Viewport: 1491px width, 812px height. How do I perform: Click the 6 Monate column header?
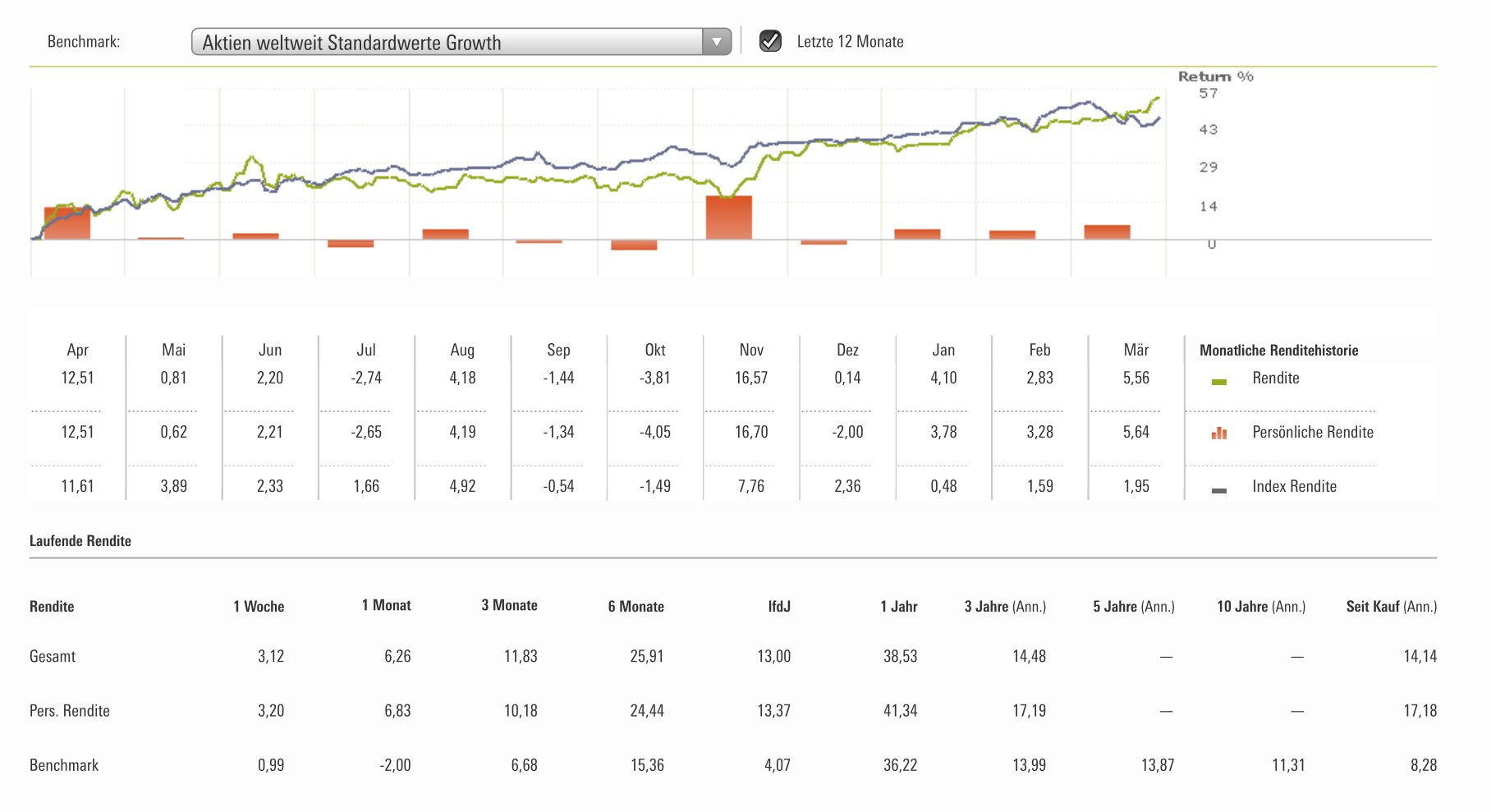coord(635,607)
